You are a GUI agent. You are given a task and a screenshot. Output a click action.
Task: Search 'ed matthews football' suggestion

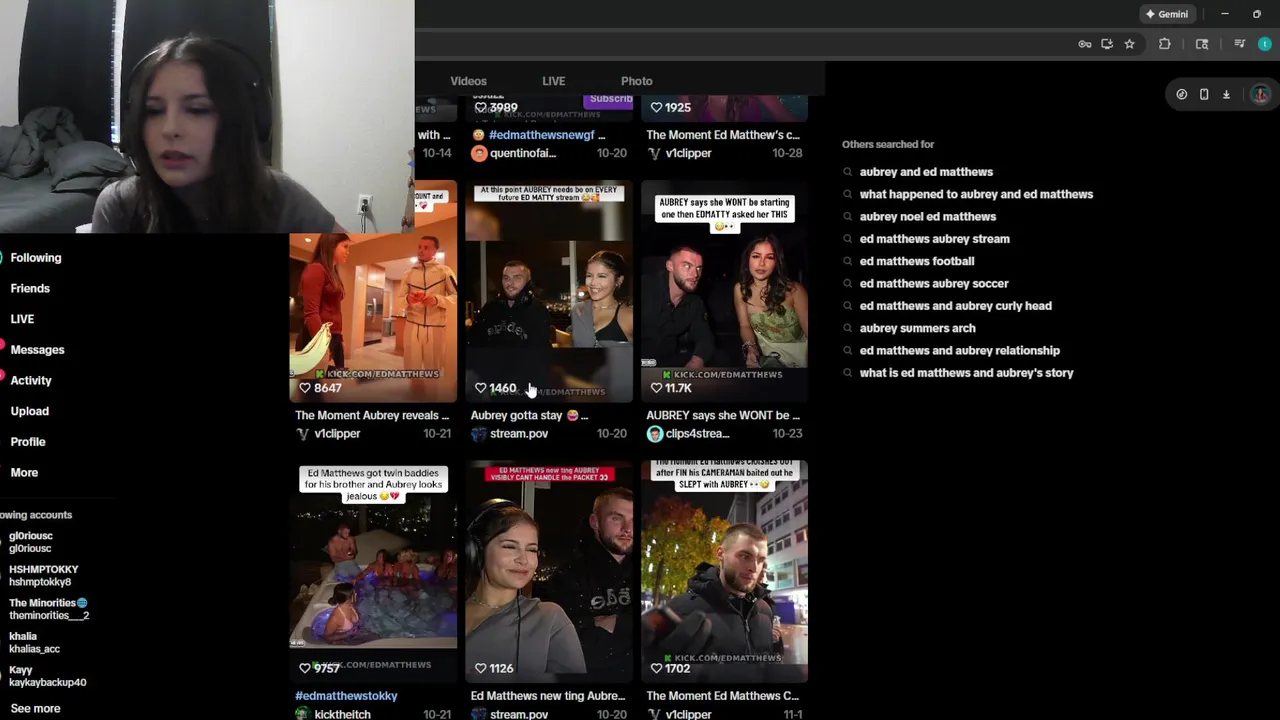(x=917, y=261)
